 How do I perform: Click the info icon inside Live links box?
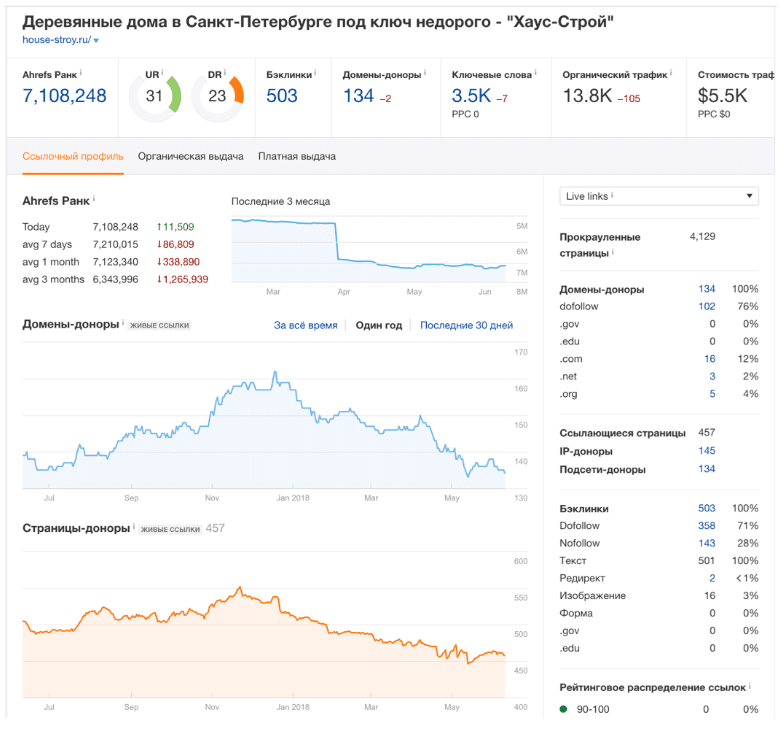[612, 195]
